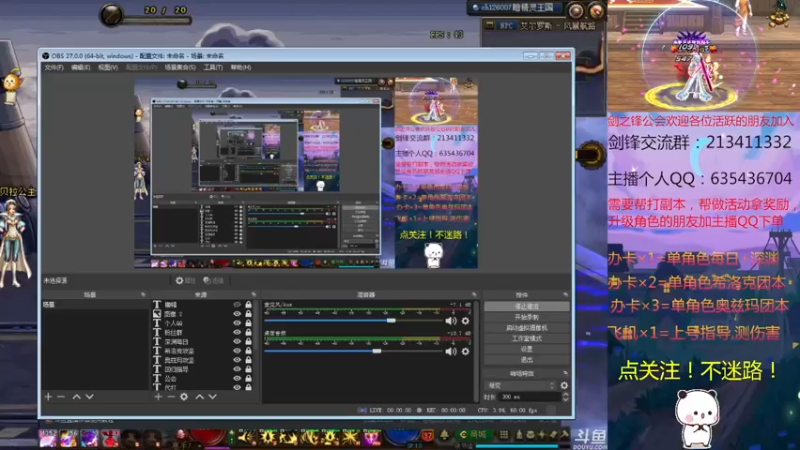Open 设置 settings in Controls panel
Screen dimensions: 800x450
click(527, 349)
